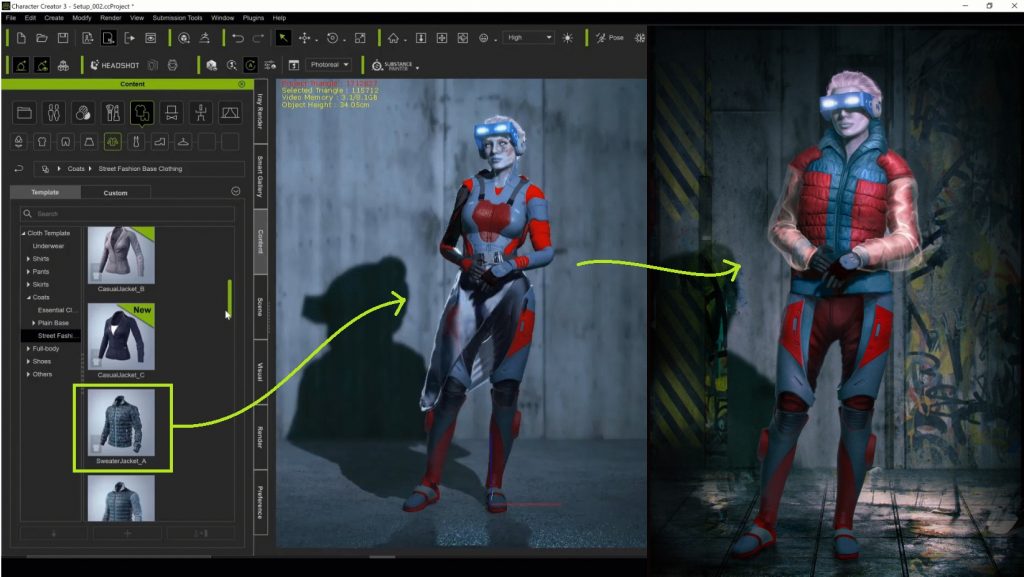Image resolution: width=1024 pixels, height=577 pixels.
Task: Click the Pose button
Action: click(x=608, y=38)
